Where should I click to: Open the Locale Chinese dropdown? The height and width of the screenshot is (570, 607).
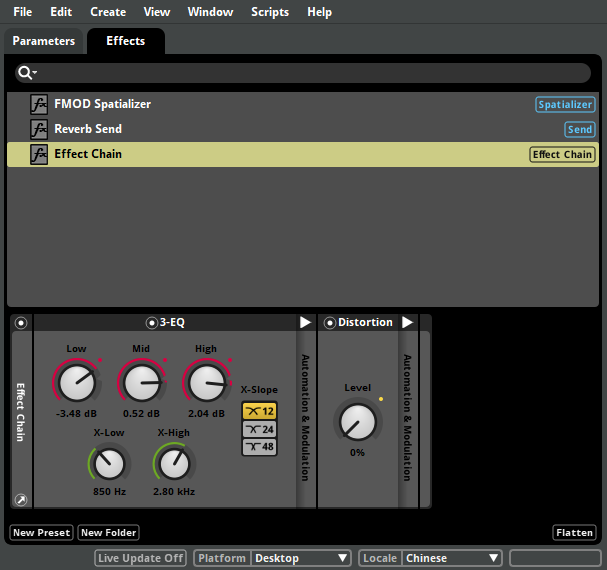click(452, 558)
